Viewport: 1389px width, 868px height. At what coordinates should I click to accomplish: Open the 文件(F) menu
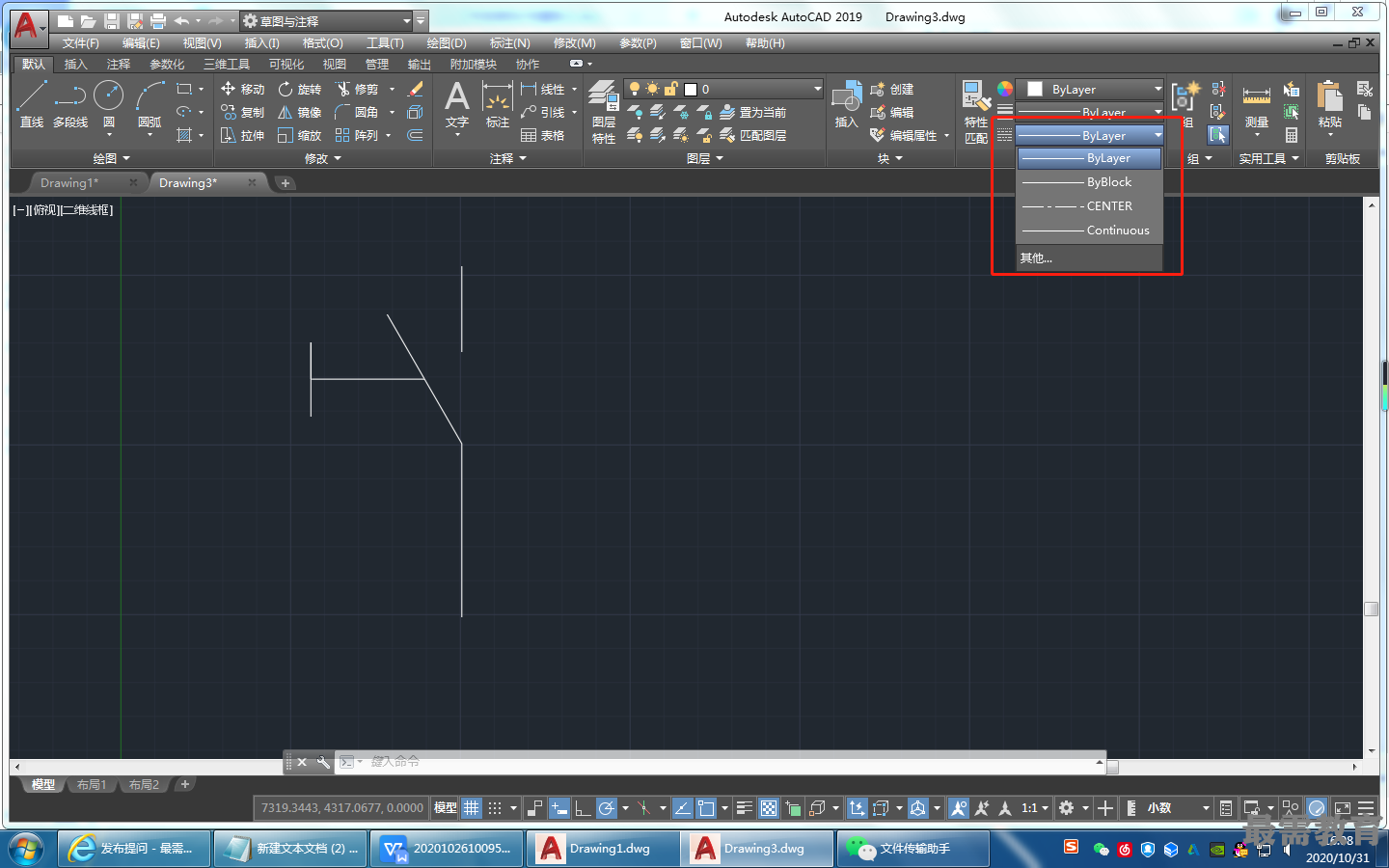[x=81, y=43]
